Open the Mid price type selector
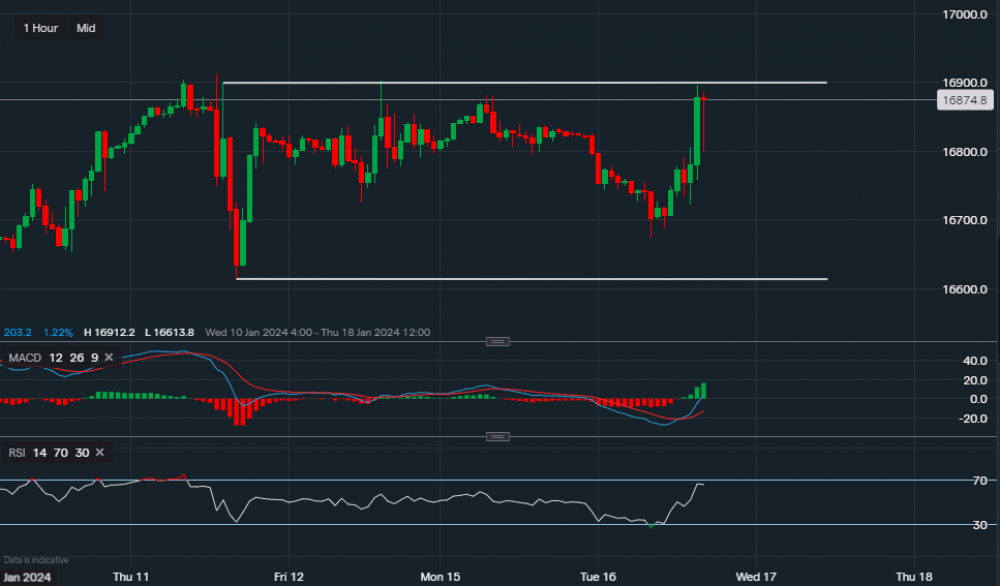This screenshot has width=1000, height=586. click(x=86, y=28)
